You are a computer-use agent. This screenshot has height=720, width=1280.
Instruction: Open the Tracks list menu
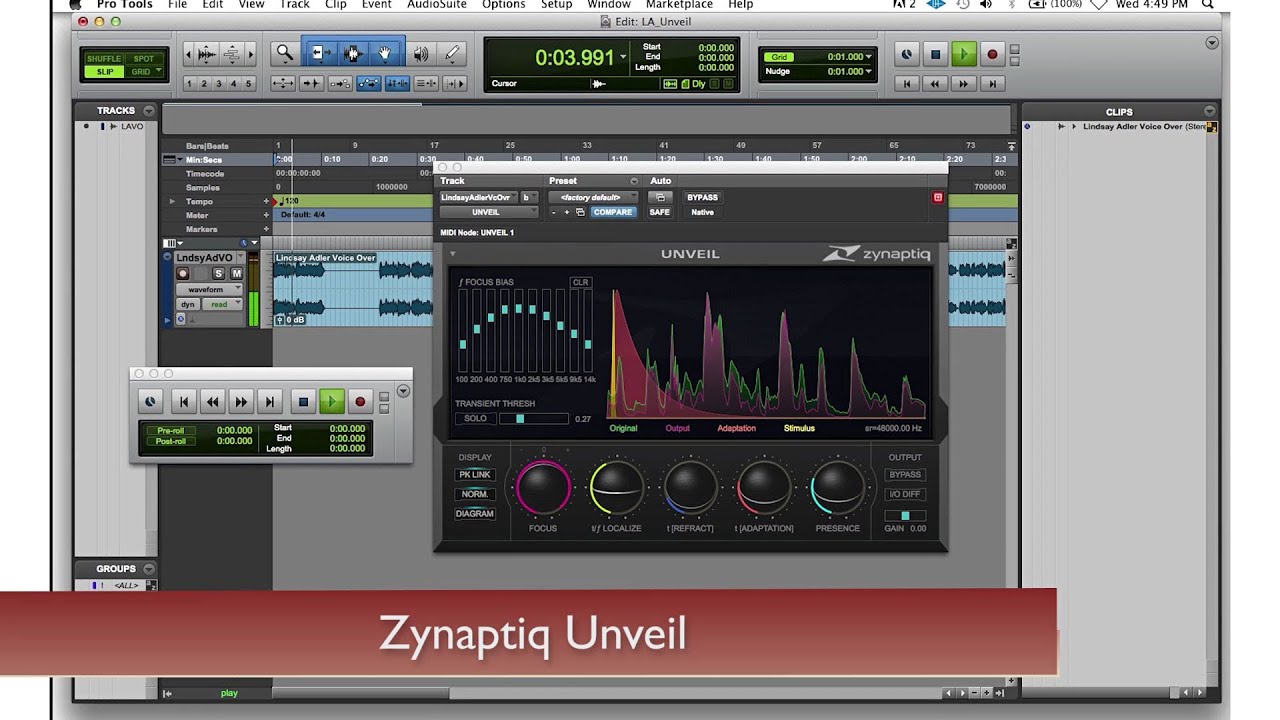tap(149, 111)
